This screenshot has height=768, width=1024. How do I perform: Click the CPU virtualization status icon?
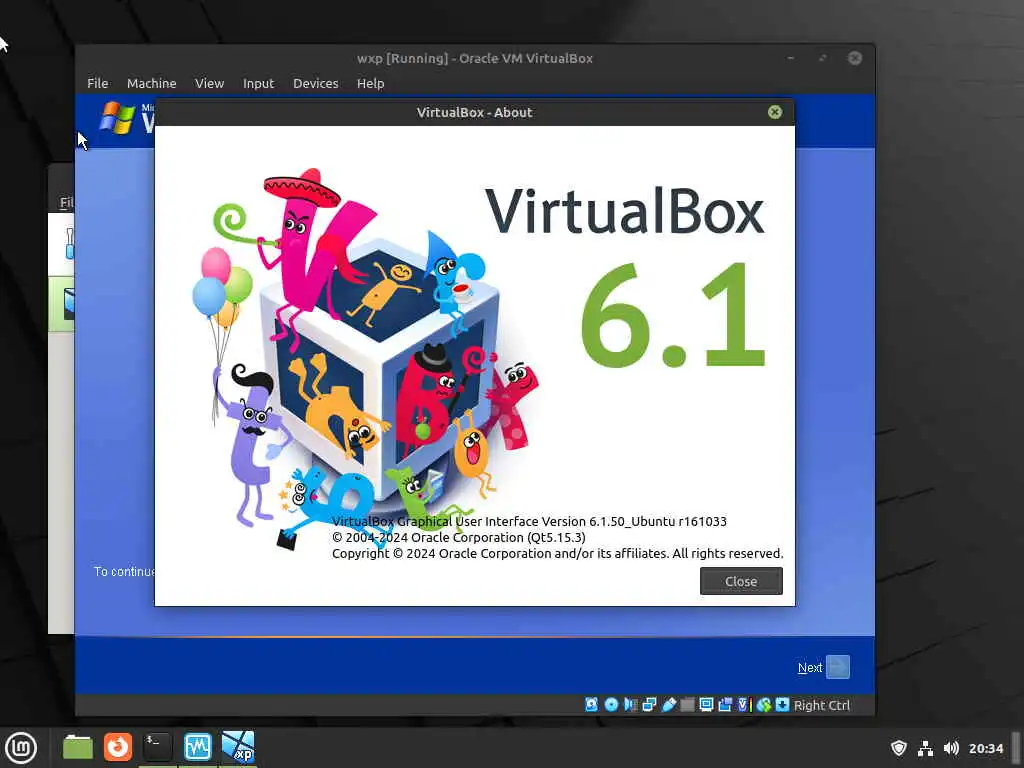[744, 705]
